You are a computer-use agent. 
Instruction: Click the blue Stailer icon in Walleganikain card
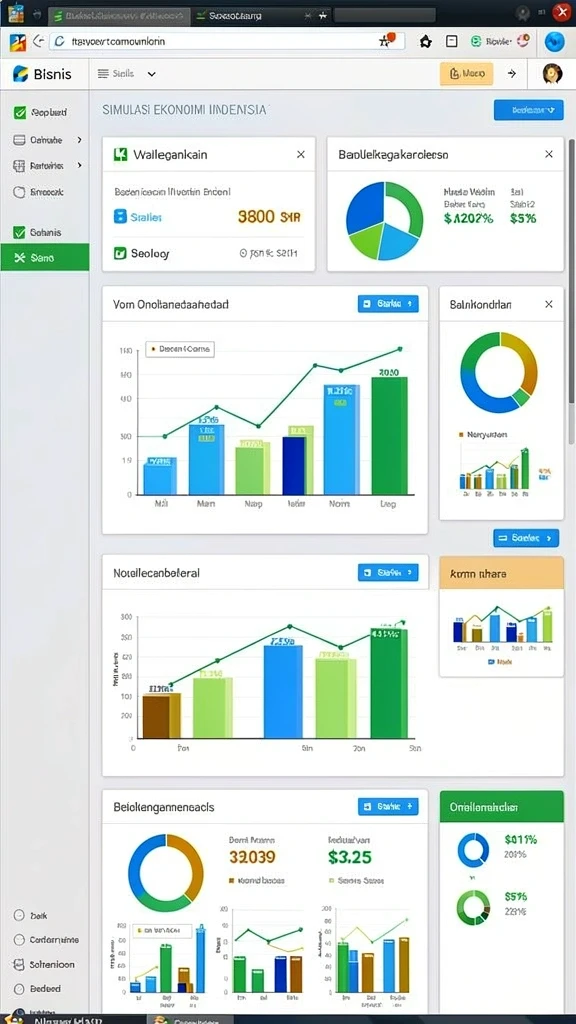coord(120,216)
